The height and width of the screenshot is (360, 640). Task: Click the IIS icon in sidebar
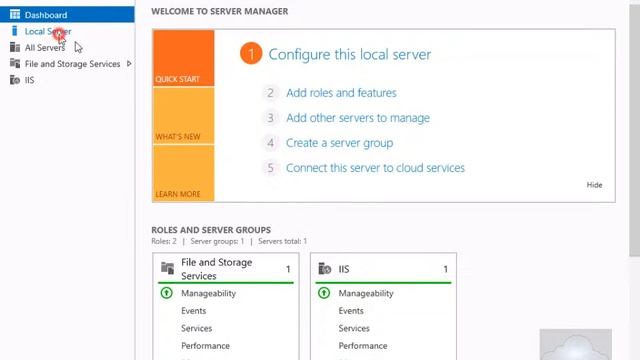click(x=15, y=80)
